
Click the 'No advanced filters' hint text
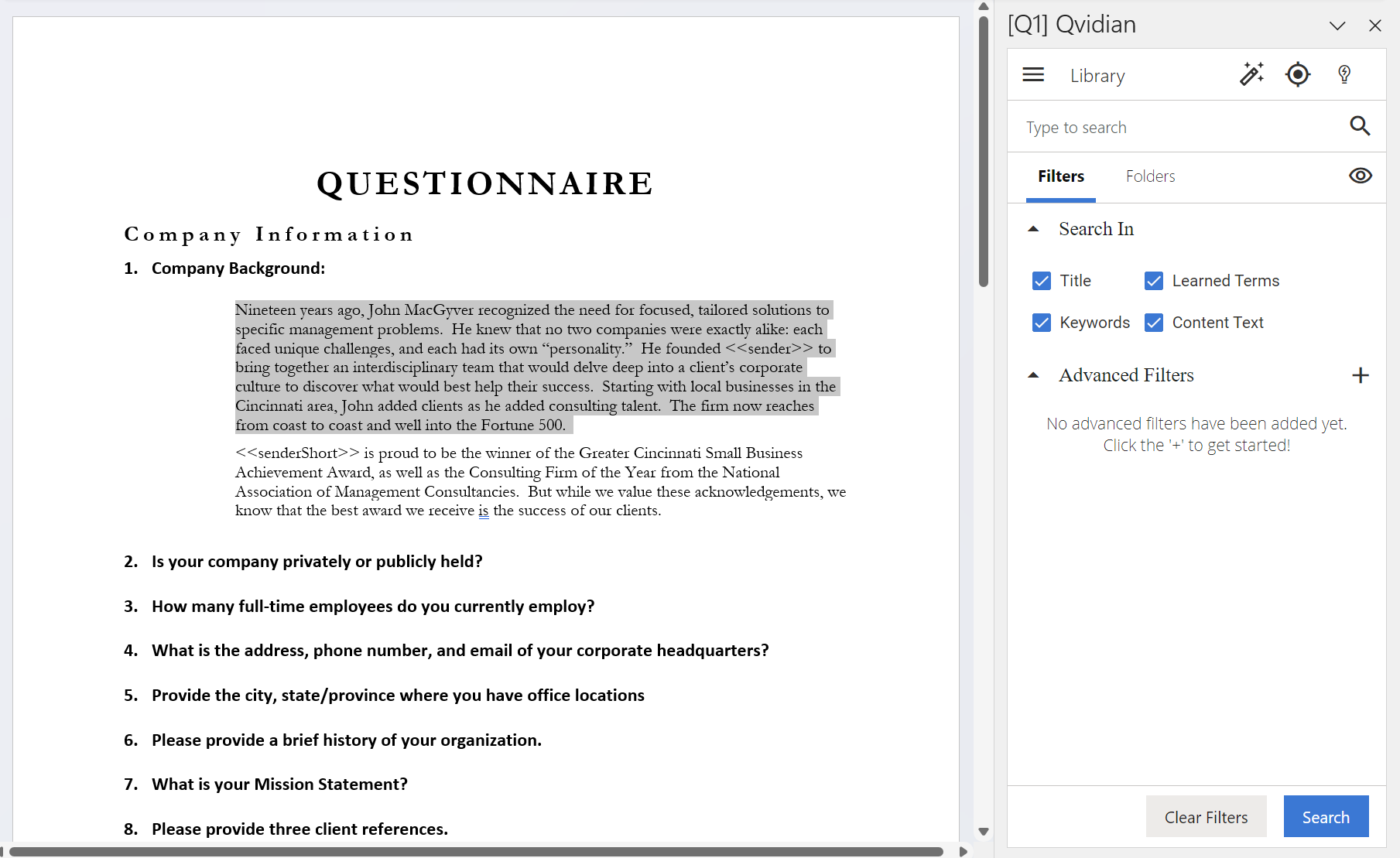pos(1196,435)
